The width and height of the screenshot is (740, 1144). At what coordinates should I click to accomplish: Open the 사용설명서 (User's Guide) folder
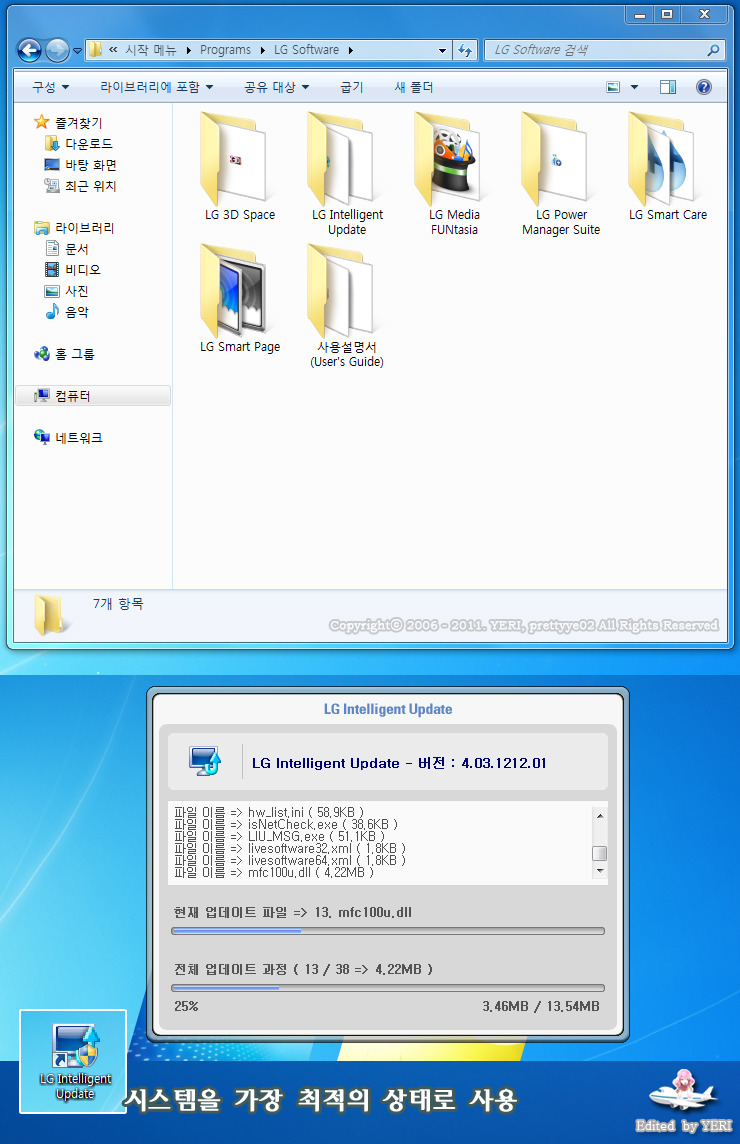(x=347, y=306)
